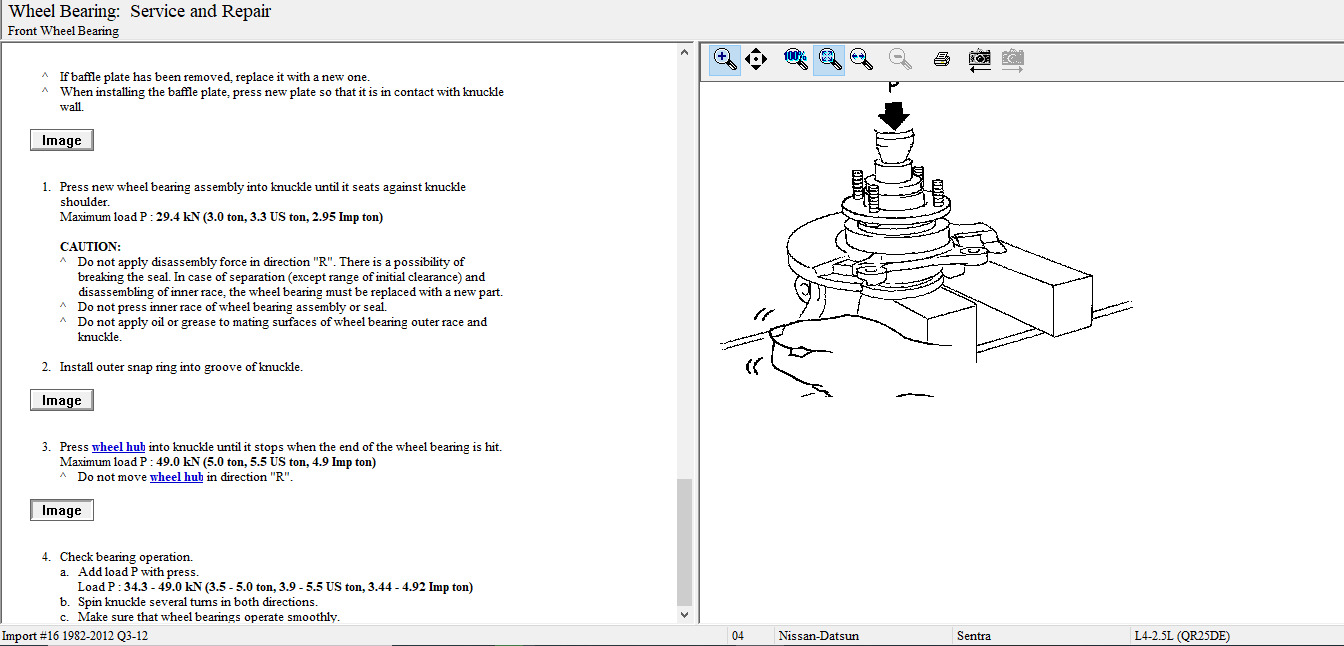The width and height of the screenshot is (1344, 646).
Task: Click the text pane scroll-down arrow
Action: (685, 614)
